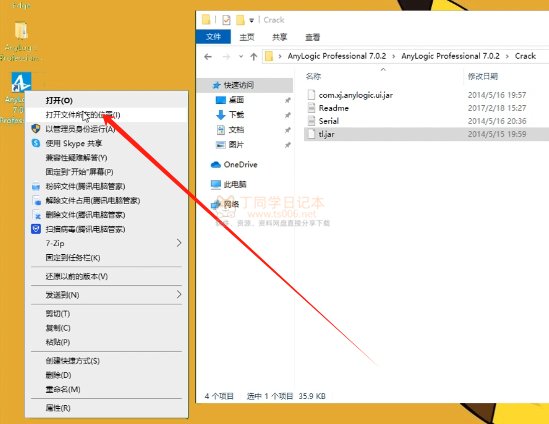This screenshot has height=424, width=549.
Task: Select OneDrive in the navigation pane
Action: coord(240,165)
